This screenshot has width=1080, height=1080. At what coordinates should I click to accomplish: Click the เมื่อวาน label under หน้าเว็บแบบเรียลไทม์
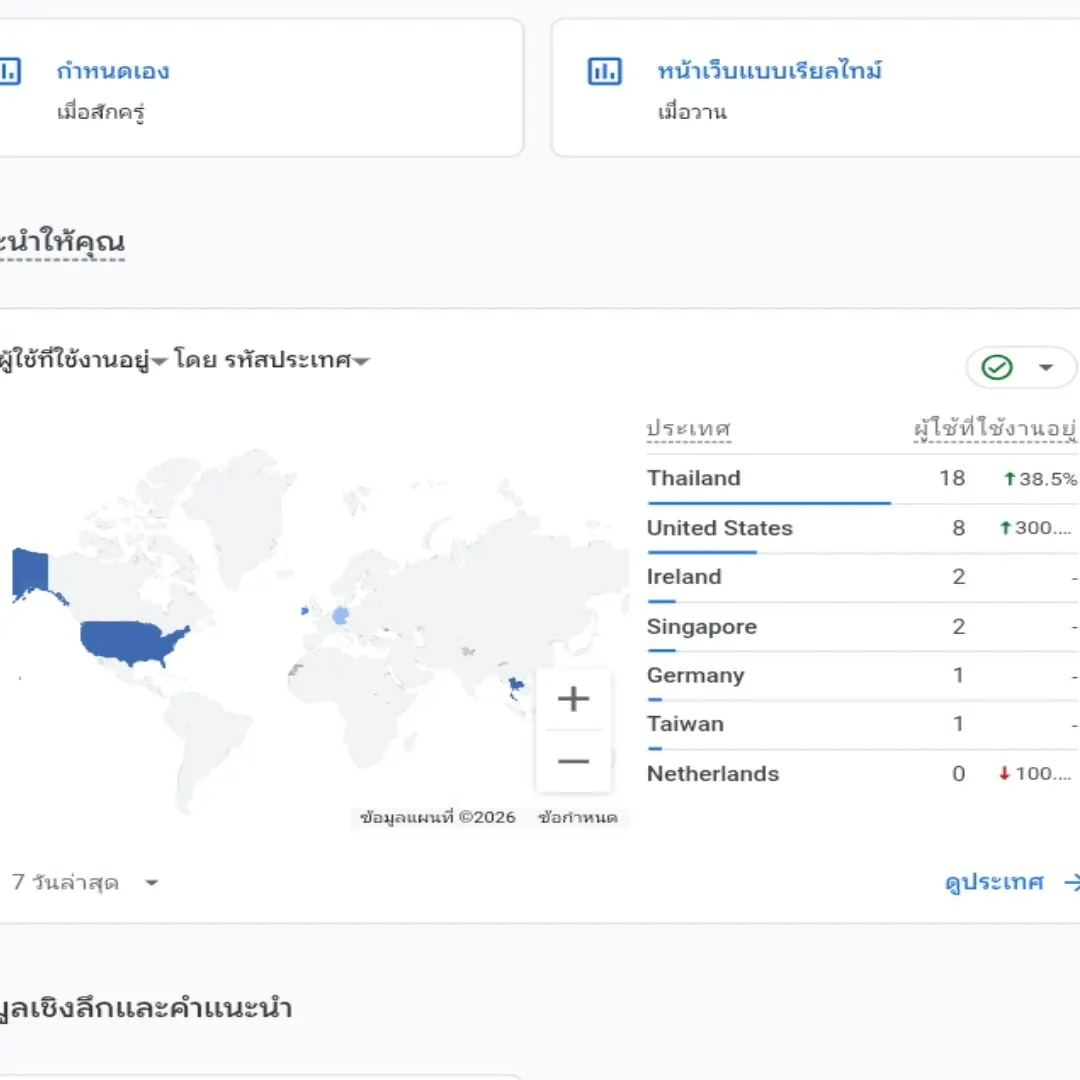coord(692,112)
